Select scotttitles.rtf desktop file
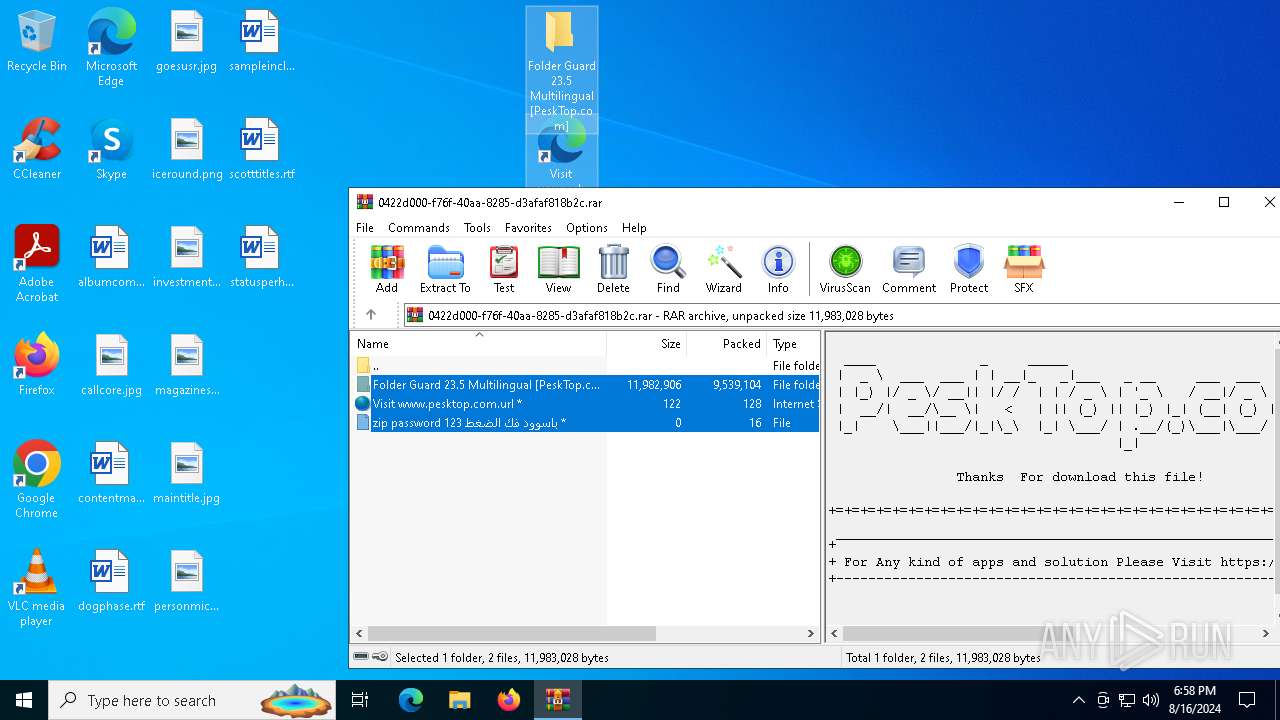The height and width of the screenshot is (720, 1280). click(261, 150)
